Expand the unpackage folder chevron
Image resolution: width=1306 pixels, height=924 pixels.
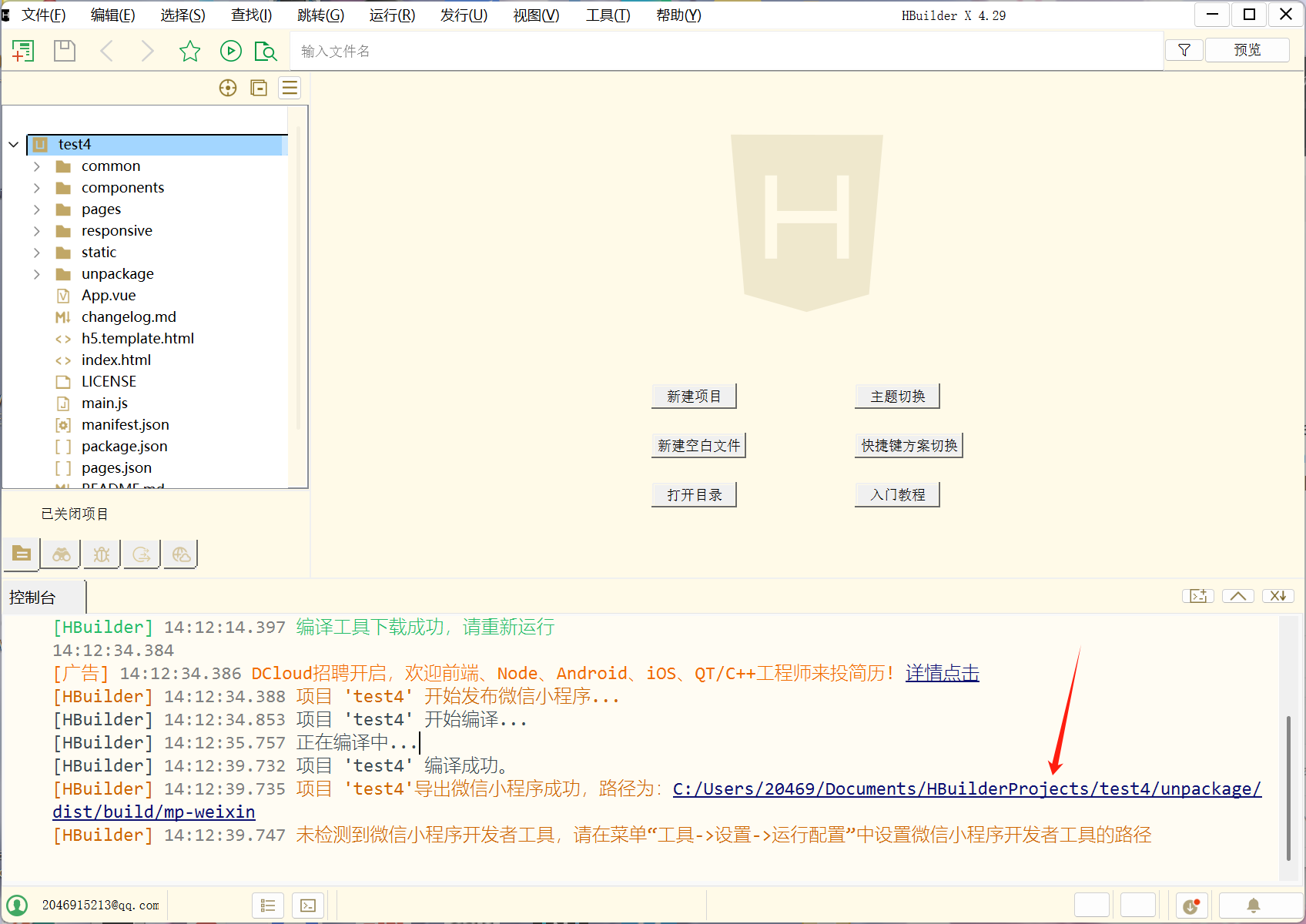(36, 274)
